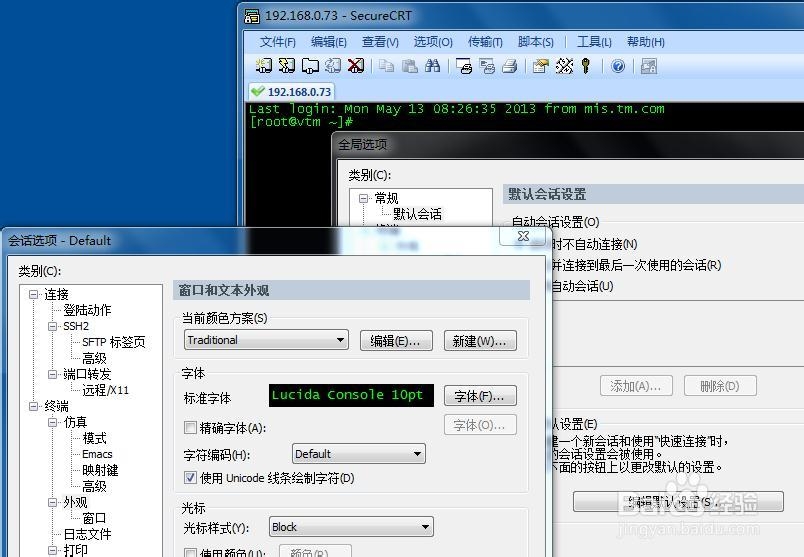The image size is (804, 557).
Task: Open the 文件(F) menu
Action: (x=277, y=42)
